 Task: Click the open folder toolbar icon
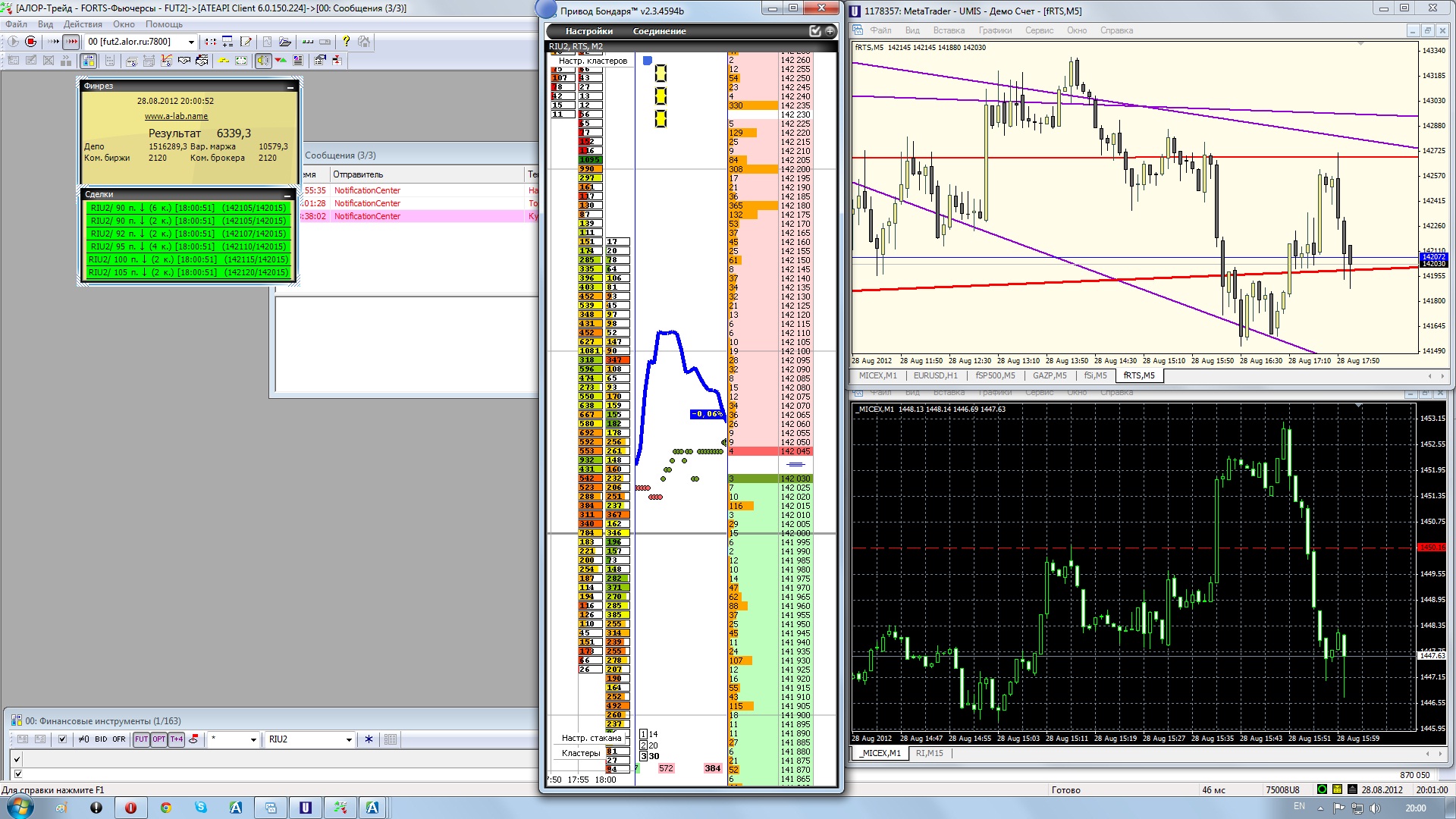point(285,42)
